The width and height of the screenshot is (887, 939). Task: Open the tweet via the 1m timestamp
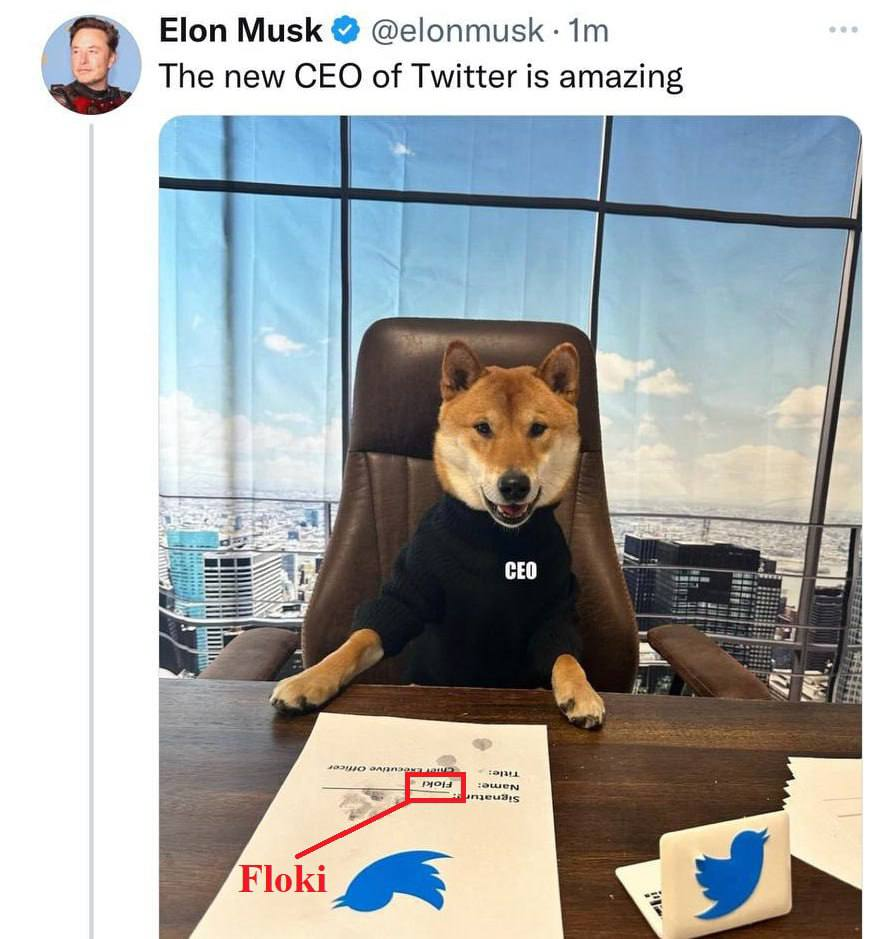click(x=588, y=32)
